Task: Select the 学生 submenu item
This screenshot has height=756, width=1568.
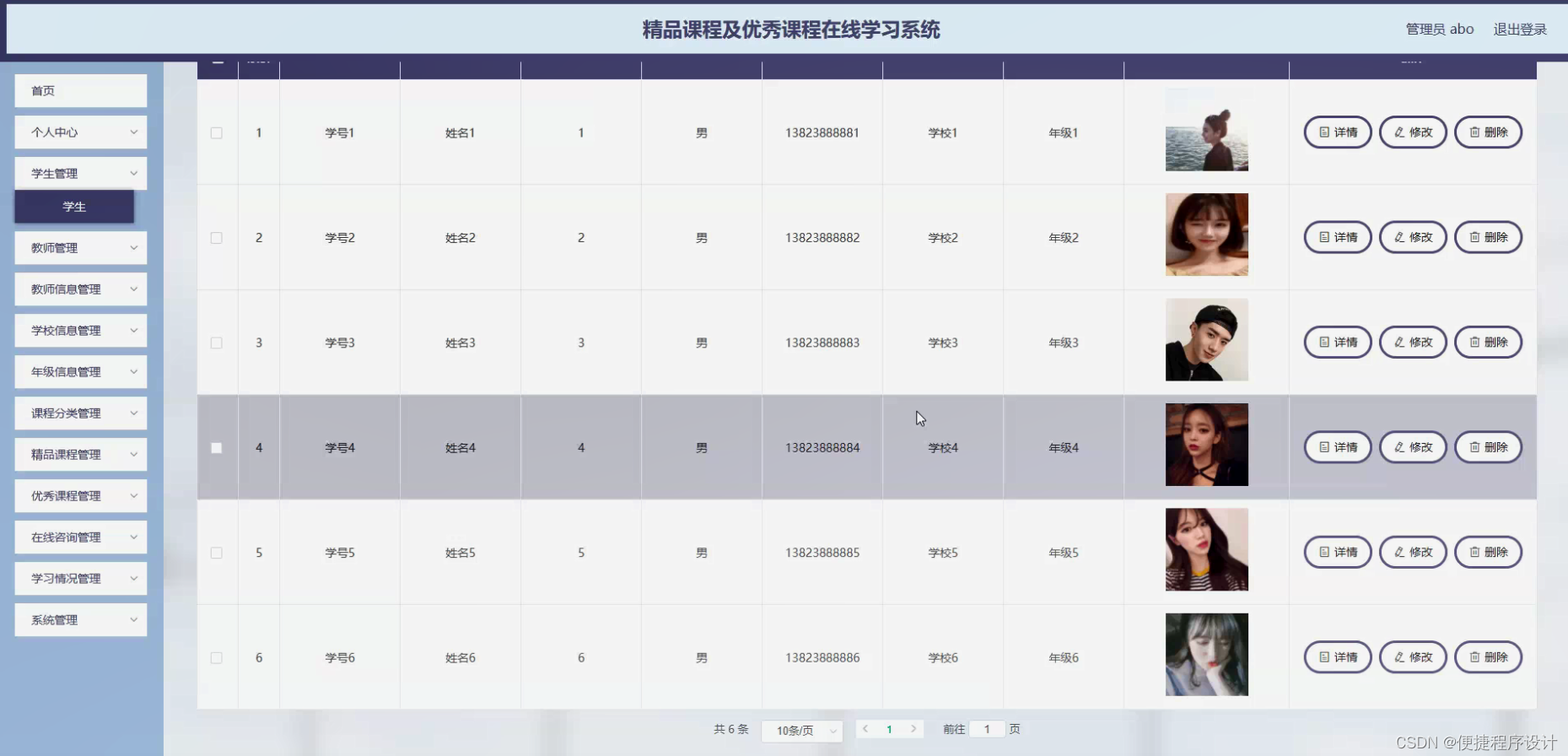Action: (x=74, y=207)
